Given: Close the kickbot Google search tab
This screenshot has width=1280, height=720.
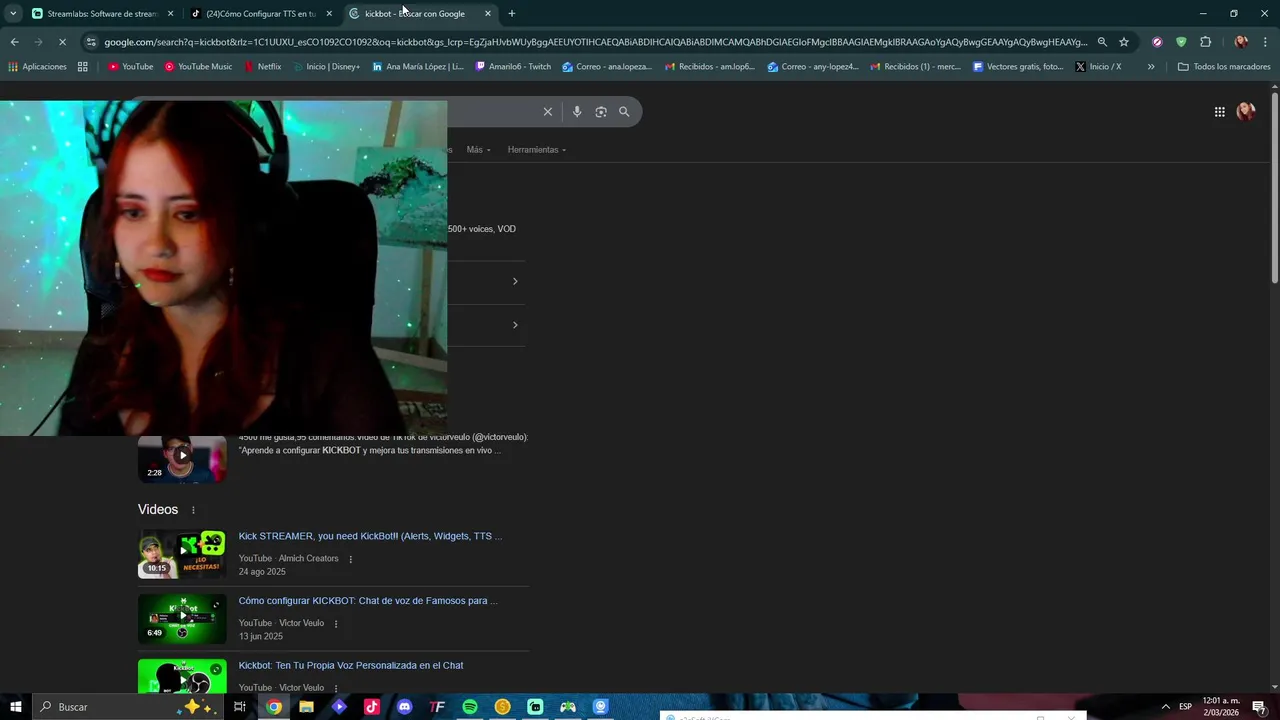Looking at the screenshot, I should 488,14.
